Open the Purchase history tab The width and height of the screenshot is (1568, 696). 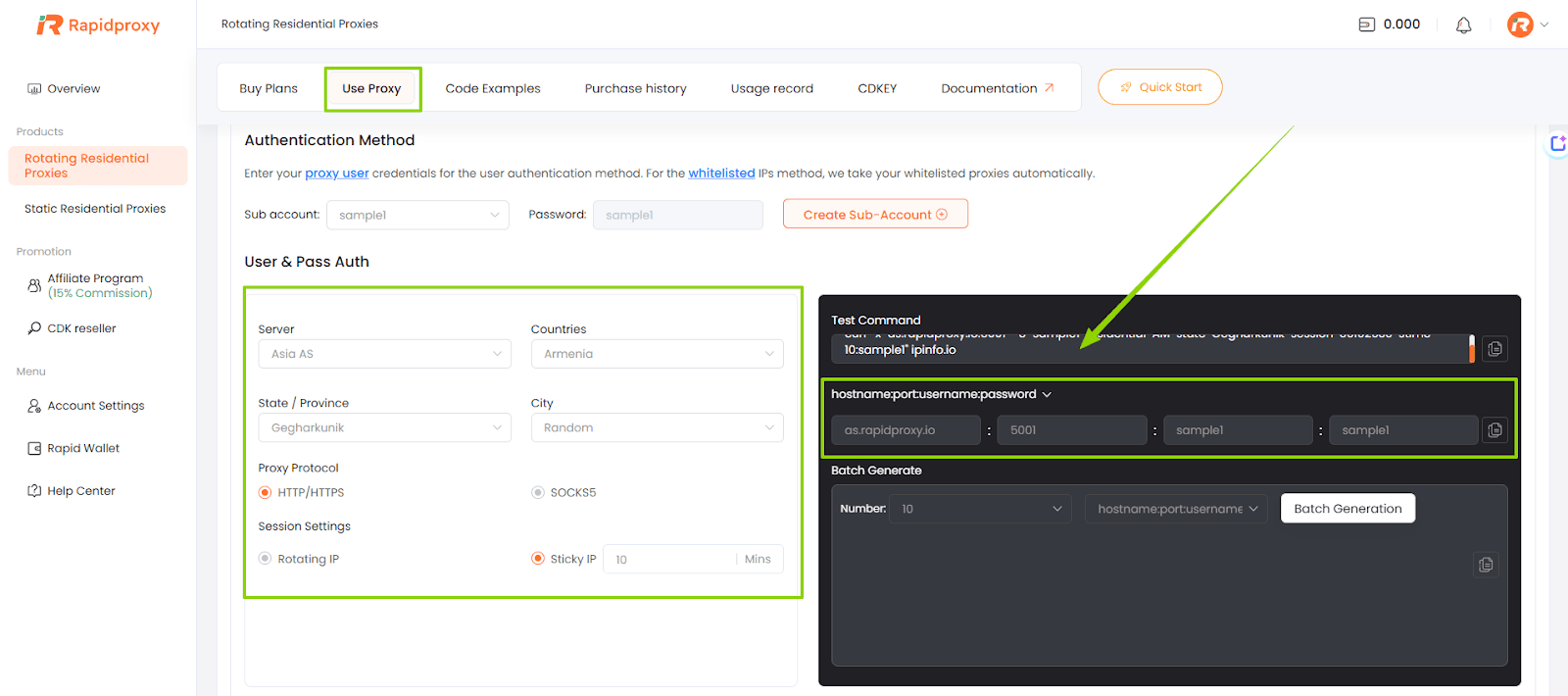pos(635,88)
